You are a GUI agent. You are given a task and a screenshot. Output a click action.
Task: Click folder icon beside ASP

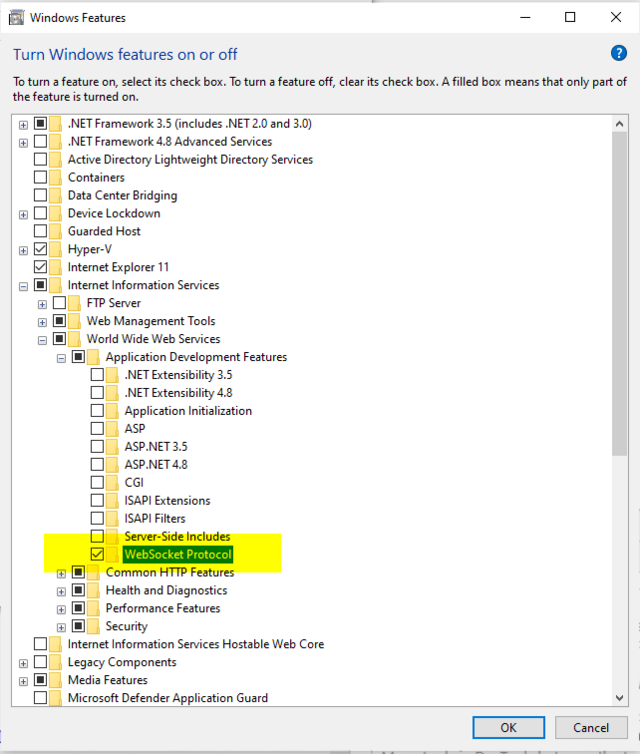click(x=112, y=428)
